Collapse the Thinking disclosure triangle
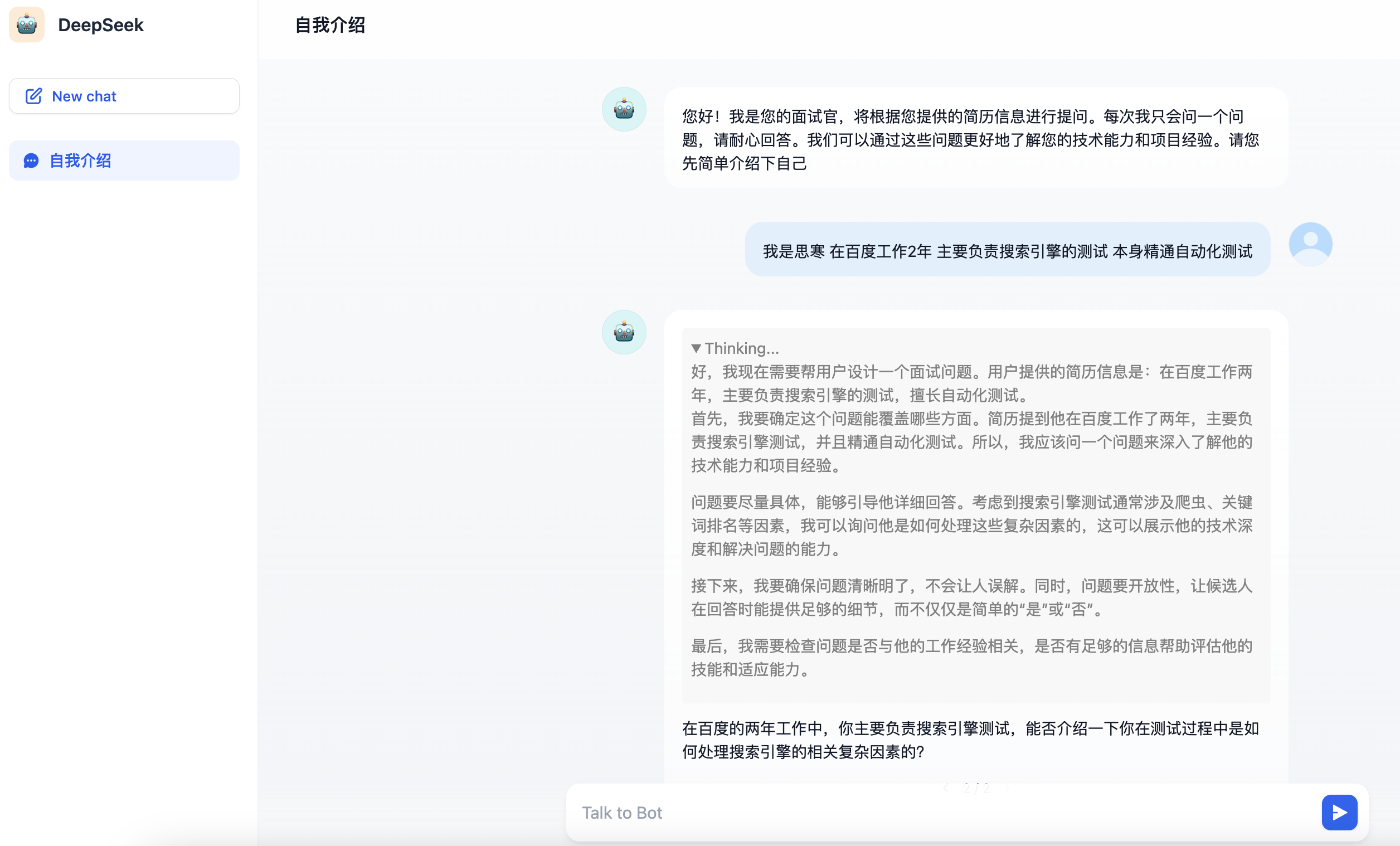 [696, 348]
